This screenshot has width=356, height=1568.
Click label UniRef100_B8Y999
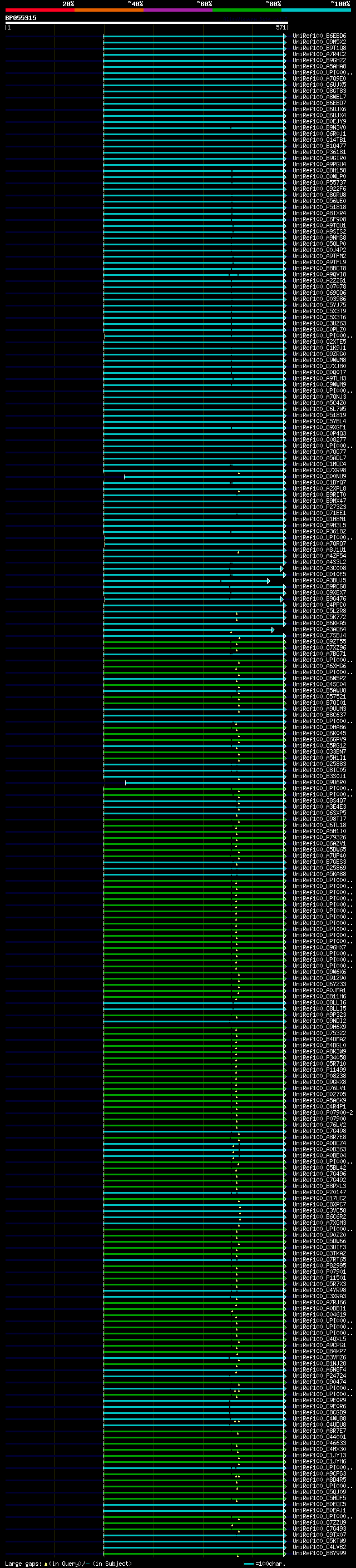(319, 1553)
